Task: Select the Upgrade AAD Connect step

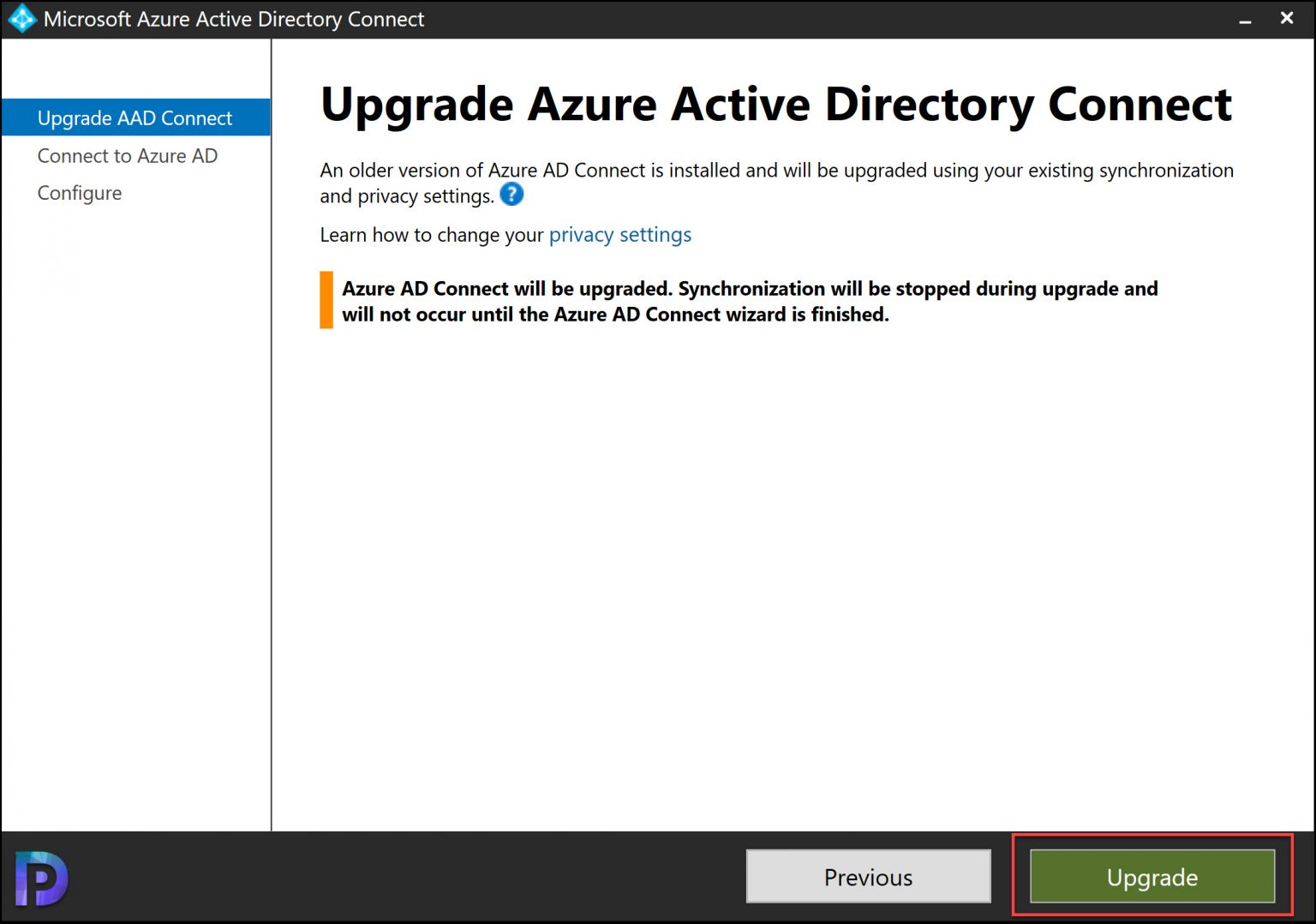Action: tap(136, 117)
